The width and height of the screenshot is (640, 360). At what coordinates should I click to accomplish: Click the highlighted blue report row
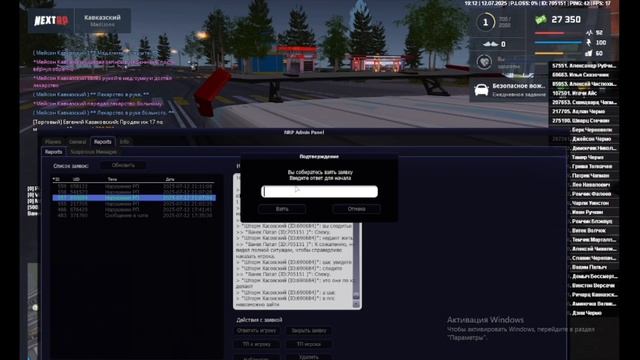coord(134,198)
